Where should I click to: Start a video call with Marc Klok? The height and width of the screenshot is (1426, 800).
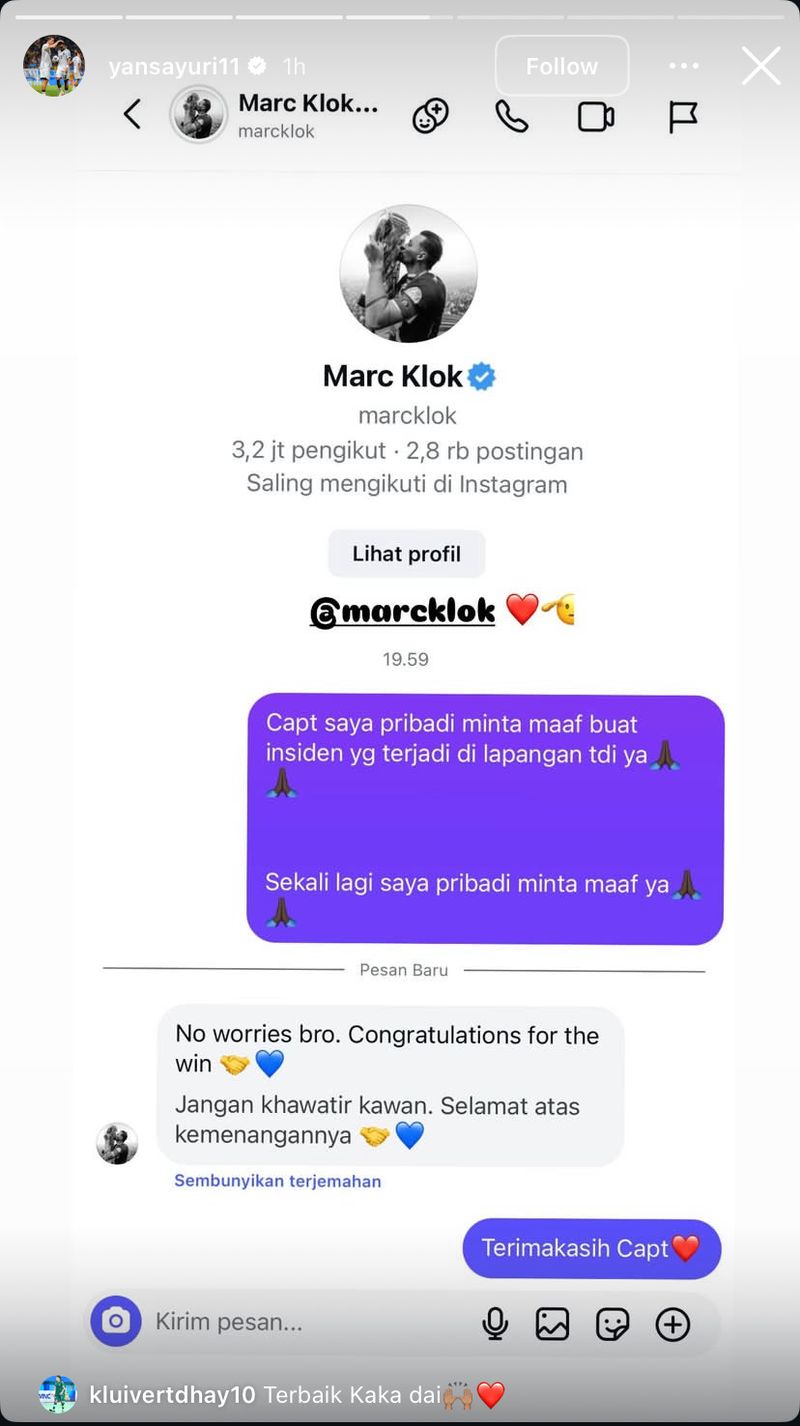pos(594,116)
